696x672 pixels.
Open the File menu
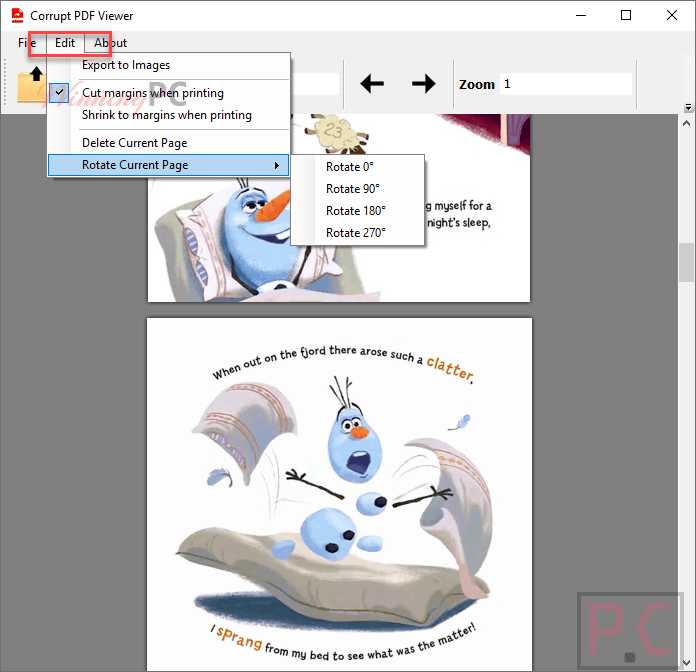point(27,43)
